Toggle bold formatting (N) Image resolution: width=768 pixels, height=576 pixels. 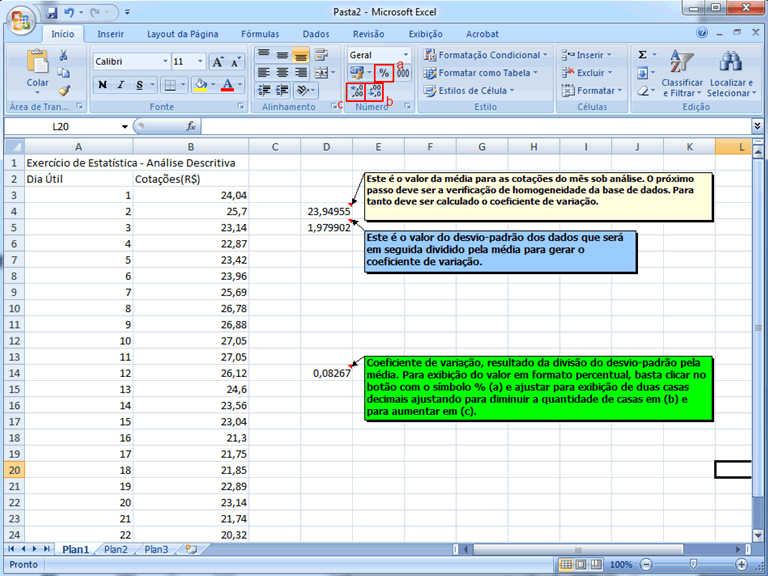point(102,85)
